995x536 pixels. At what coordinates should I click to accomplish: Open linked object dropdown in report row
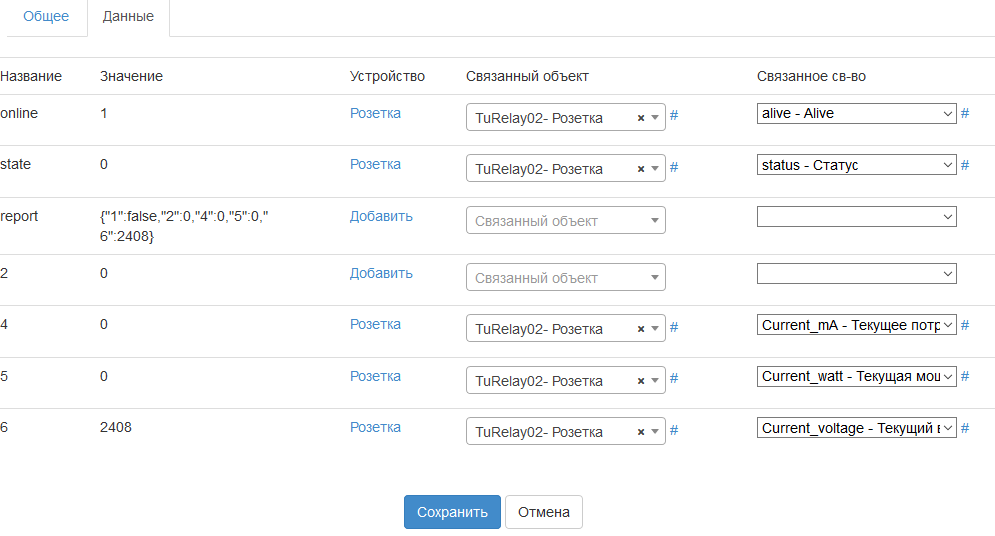click(565, 221)
